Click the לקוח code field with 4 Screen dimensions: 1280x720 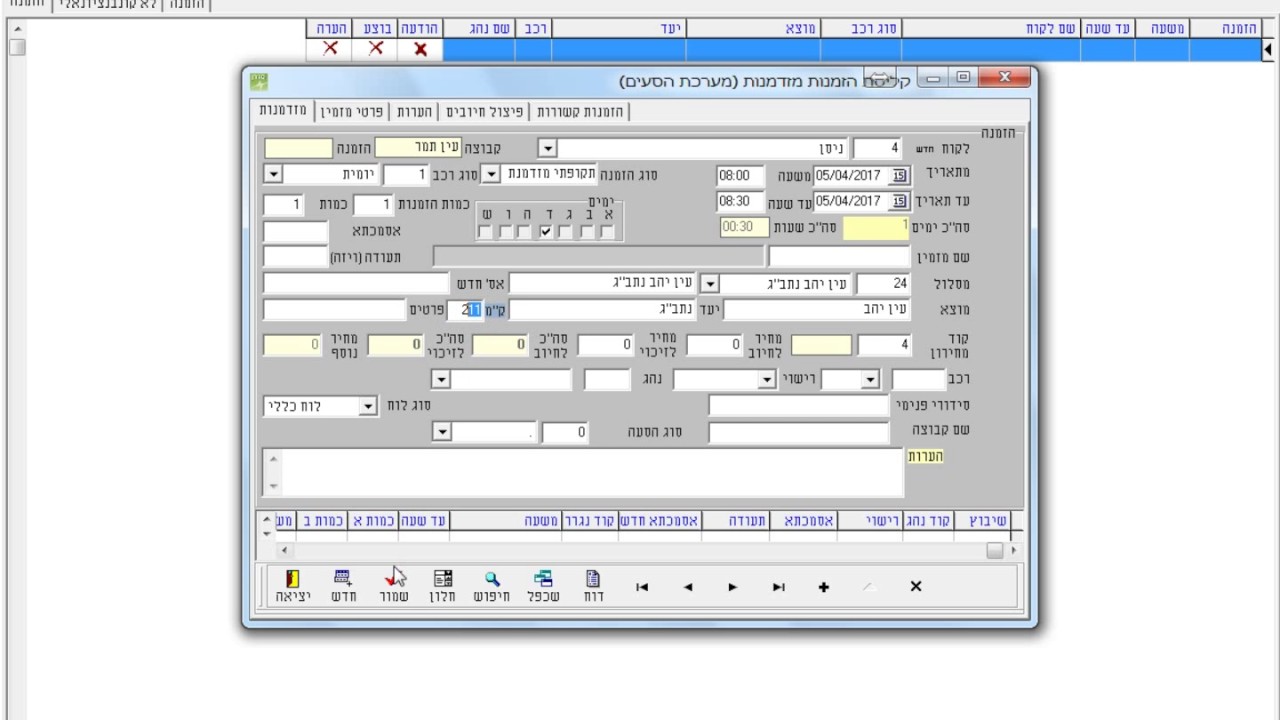[x=877, y=149]
